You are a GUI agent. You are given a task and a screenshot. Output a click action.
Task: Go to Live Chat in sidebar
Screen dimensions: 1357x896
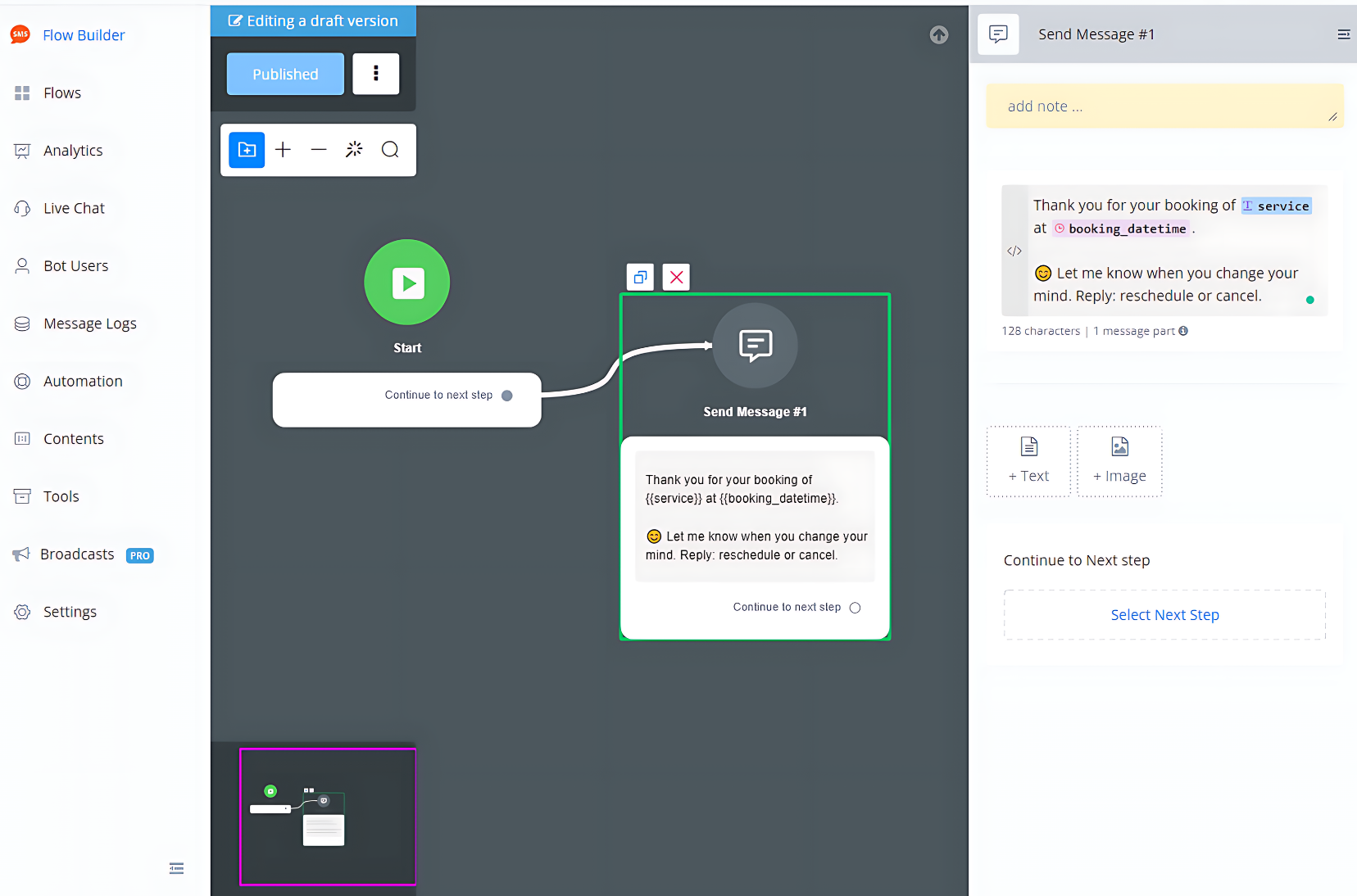coord(74,208)
